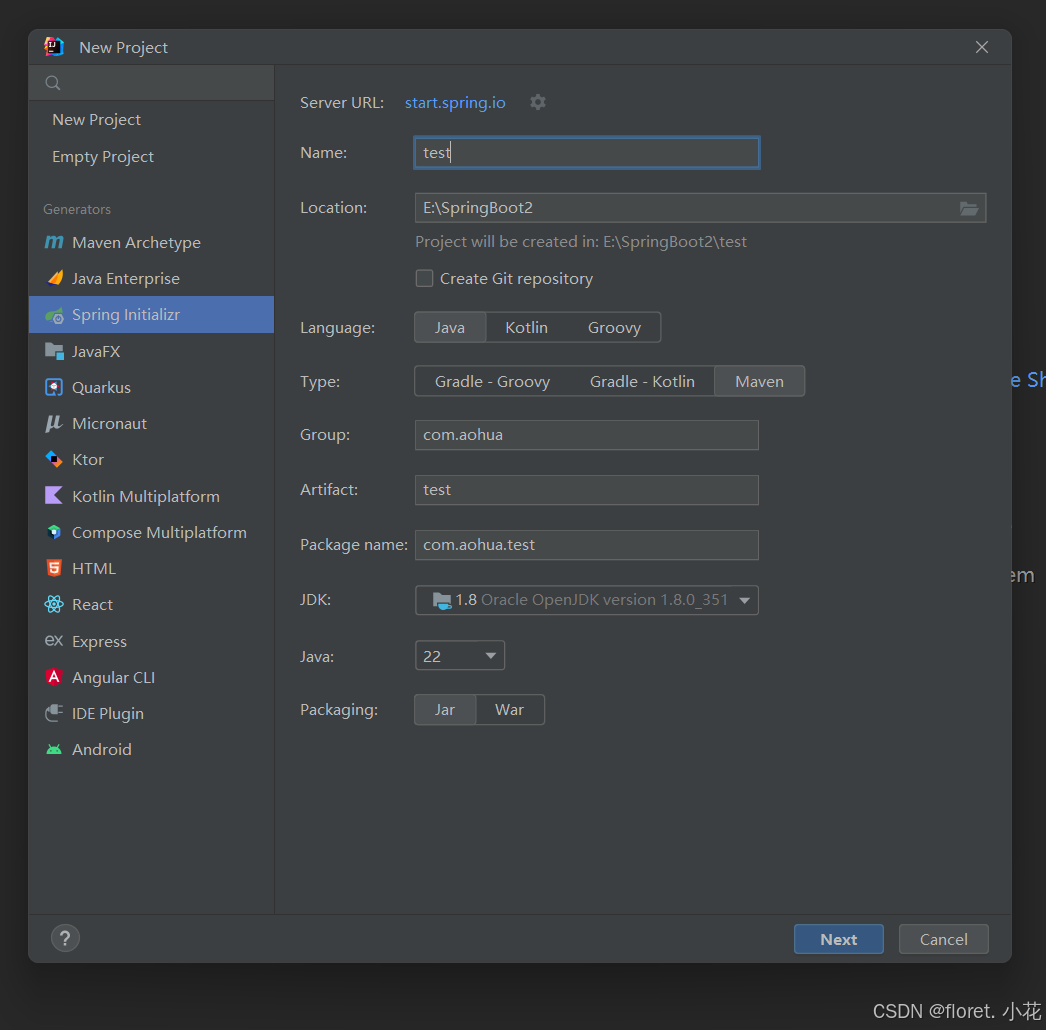Click the Android robot icon
The image size is (1046, 1030).
(x=54, y=749)
